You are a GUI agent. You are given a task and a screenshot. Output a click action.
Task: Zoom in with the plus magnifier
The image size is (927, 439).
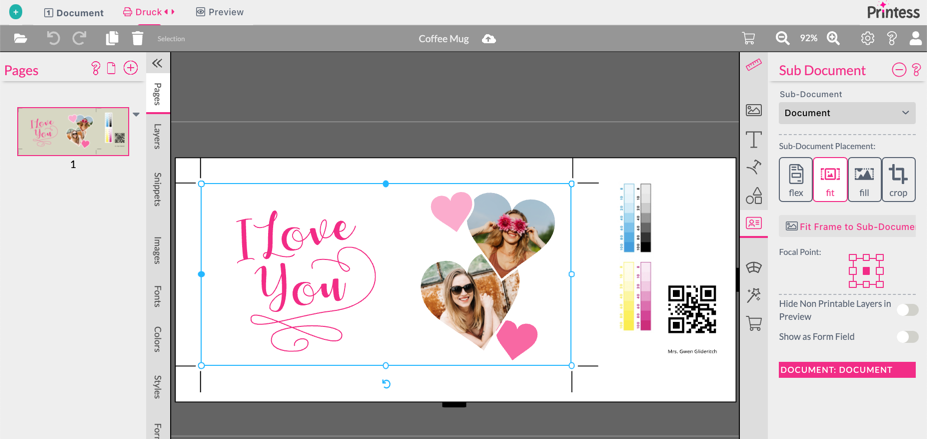coord(833,38)
